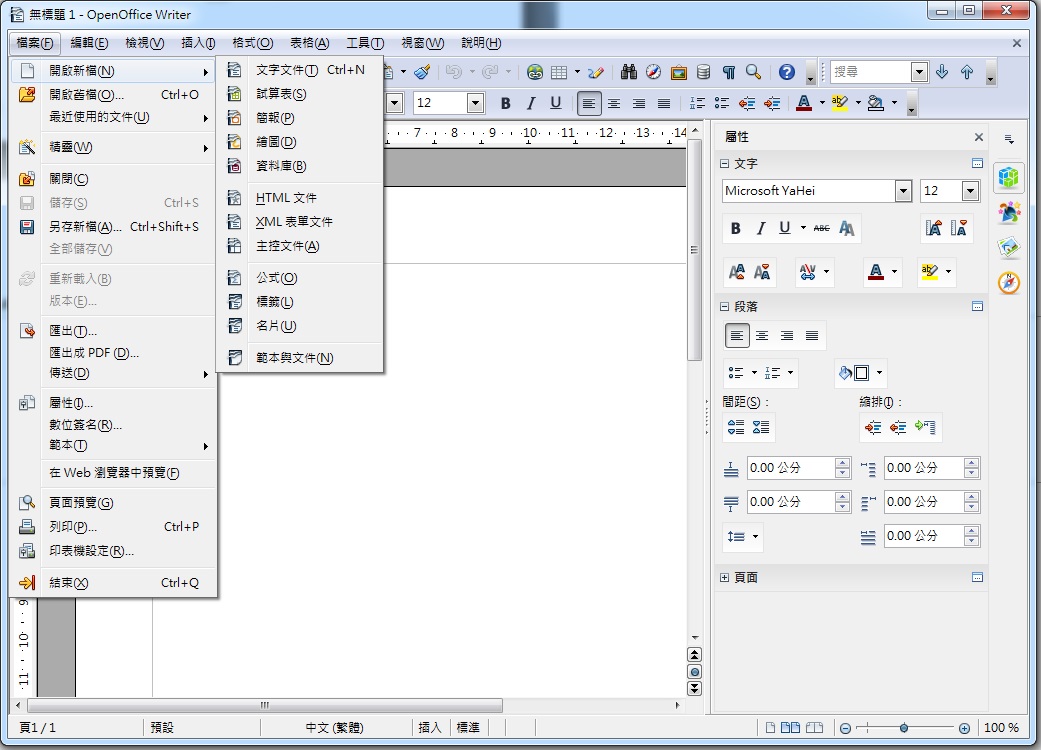Open the Microsoft YaHei font name dropdown
This screenshot has width=1041, height=750.
[x=903, y=191]
